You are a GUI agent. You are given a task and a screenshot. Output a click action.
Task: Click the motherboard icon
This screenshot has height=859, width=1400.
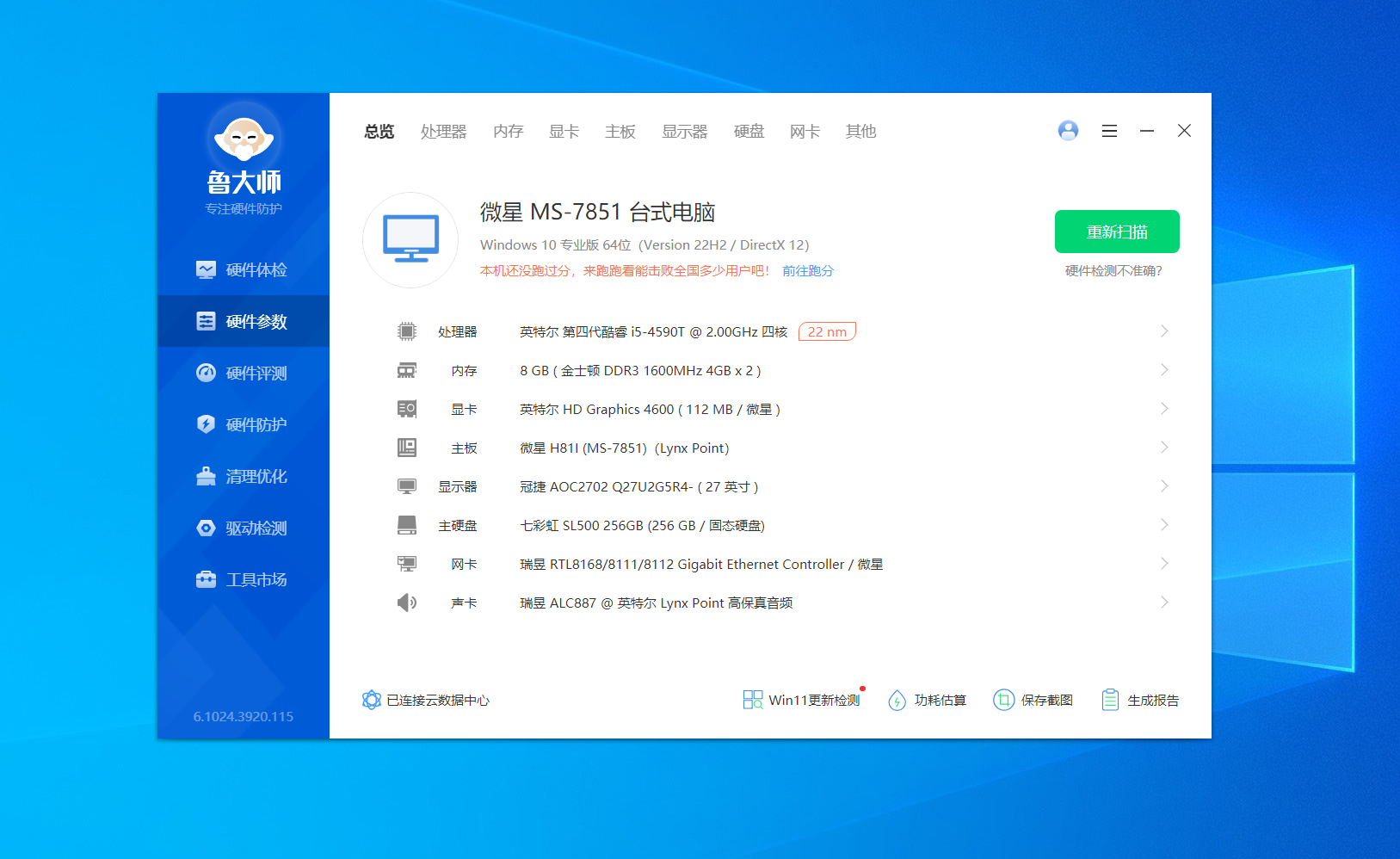click(x=407, y=448)
